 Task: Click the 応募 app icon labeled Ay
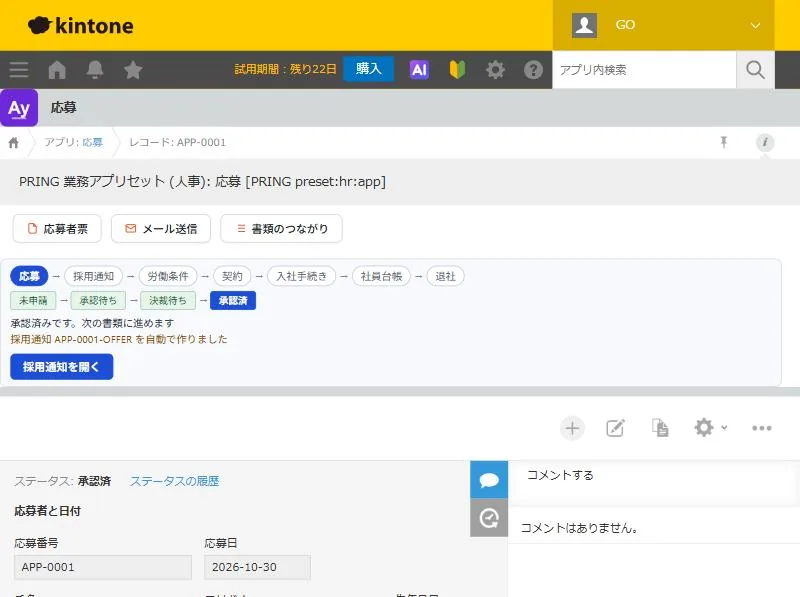(x=19, y=108)
